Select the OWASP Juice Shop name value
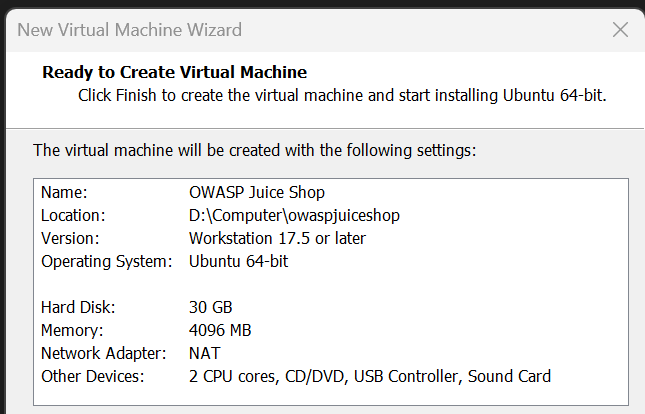The height and width of the screenshot is (414, 645). tap(256, 192)
